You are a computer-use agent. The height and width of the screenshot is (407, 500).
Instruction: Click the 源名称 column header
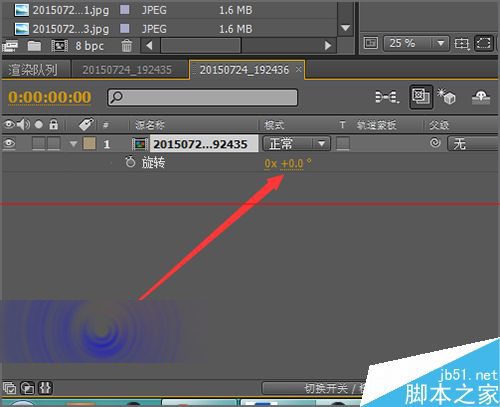point(150,125)
